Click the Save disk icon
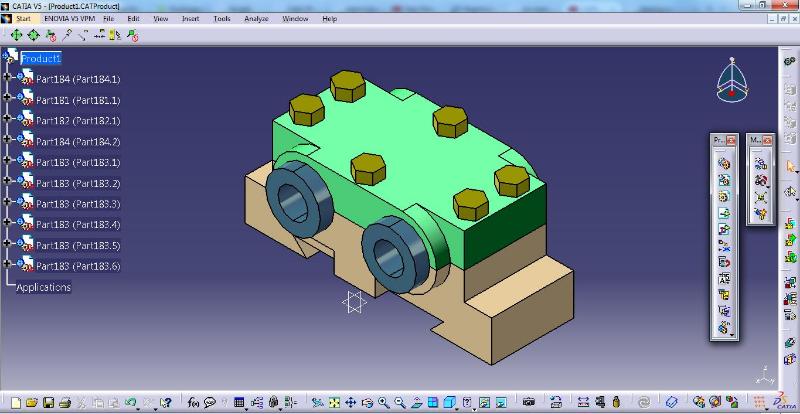Screen dimensions: 800x414 click(48, 403)
